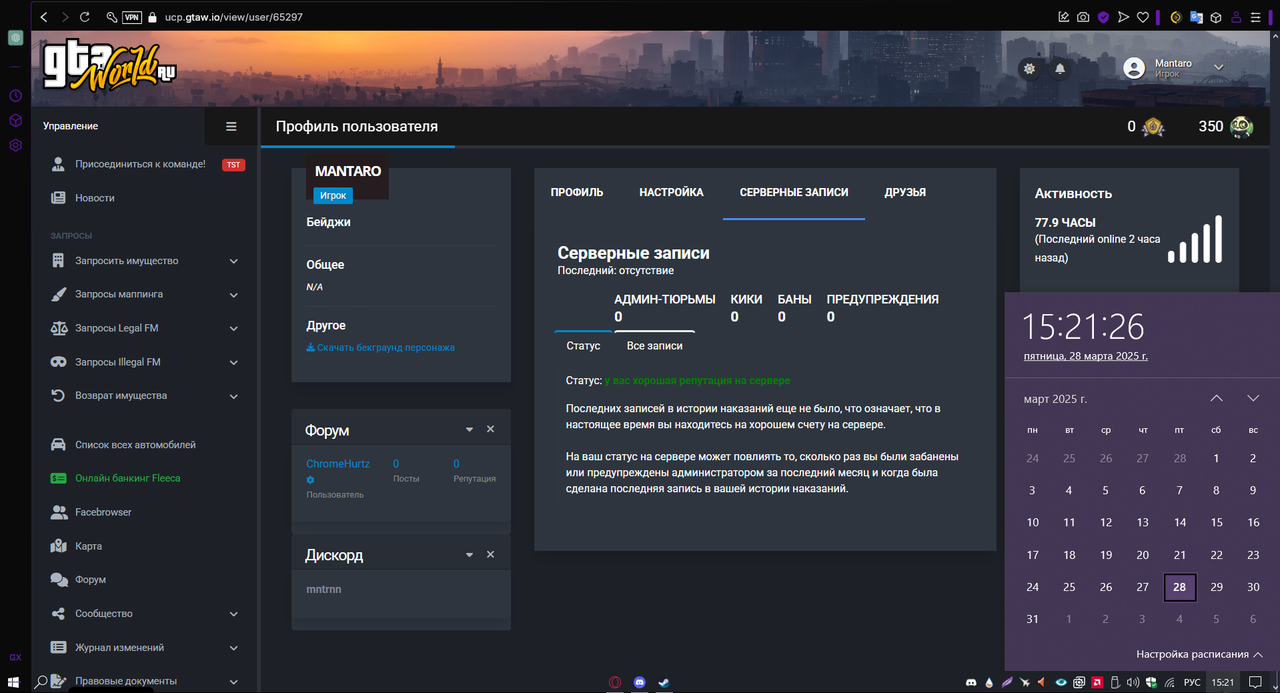The height and width of the screenshot is (693, 1280).
Task: Switch to the Настройка tab
Action: [671, 192]
